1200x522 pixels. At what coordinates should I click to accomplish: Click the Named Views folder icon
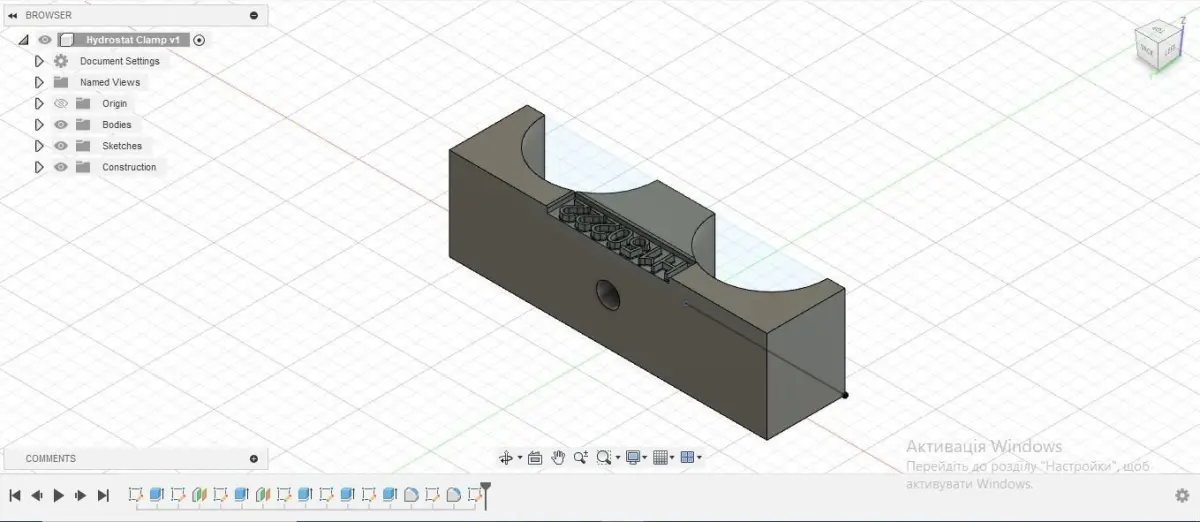(x=61, y=82)
